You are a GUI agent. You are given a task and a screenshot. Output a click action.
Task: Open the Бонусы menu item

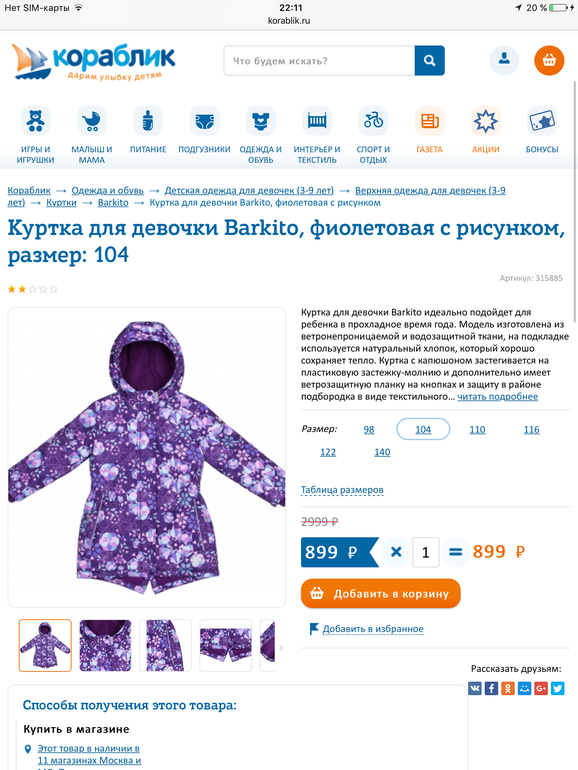click(x=542, y=149)
